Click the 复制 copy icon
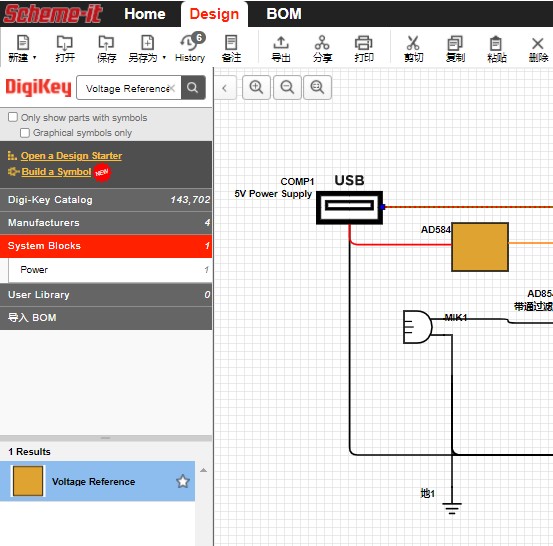This screenshot has width=553, height=546. (x=455, y=43)
